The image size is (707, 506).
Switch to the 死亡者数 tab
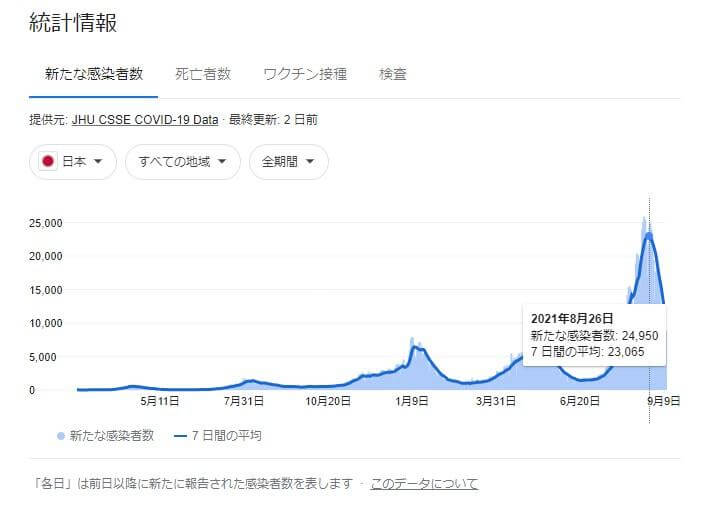pos(203,74)
